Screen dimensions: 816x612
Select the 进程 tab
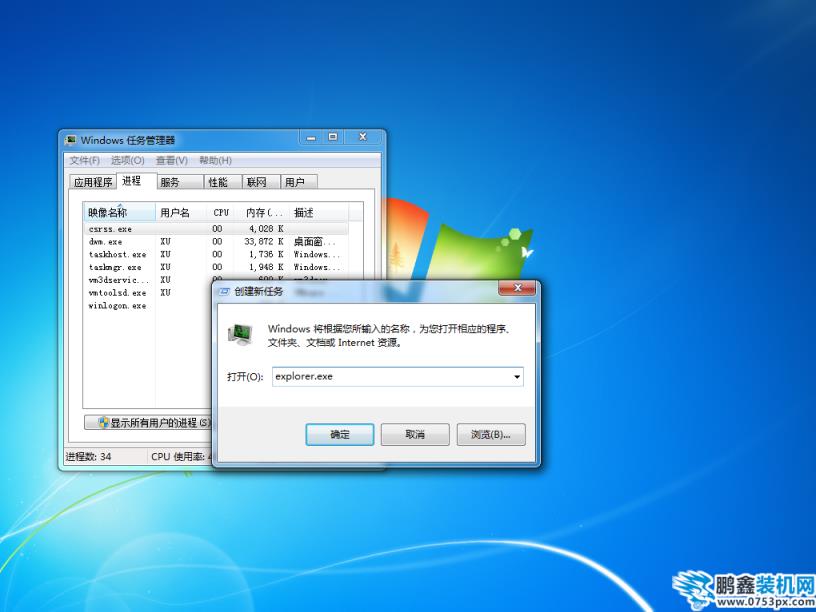click(136, 181)
